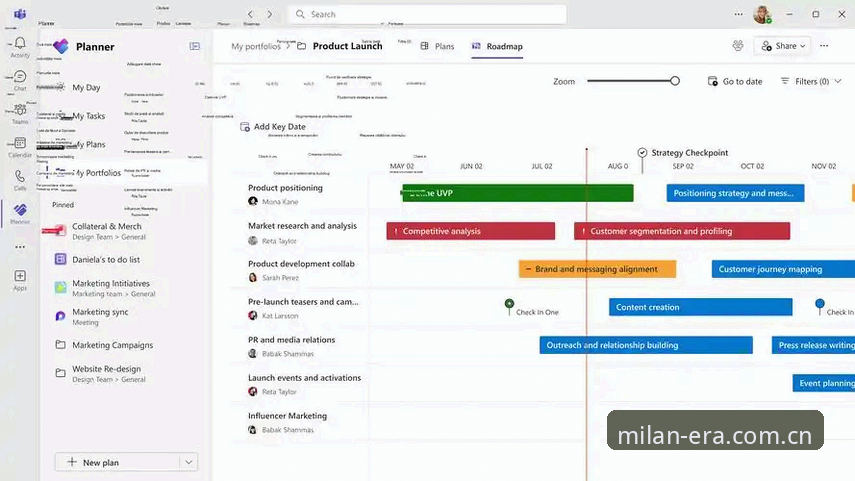Switch to the Roadmap tab

pos(497,46)
